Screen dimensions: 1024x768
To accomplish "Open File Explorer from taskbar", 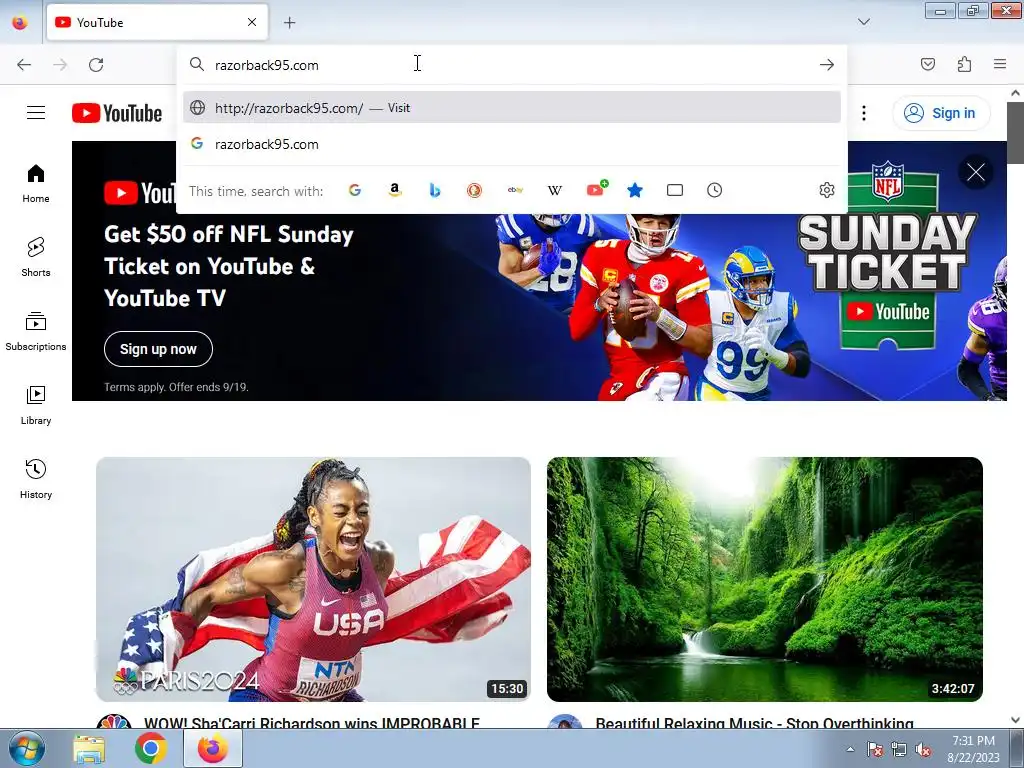I will (x=89, y=748).
